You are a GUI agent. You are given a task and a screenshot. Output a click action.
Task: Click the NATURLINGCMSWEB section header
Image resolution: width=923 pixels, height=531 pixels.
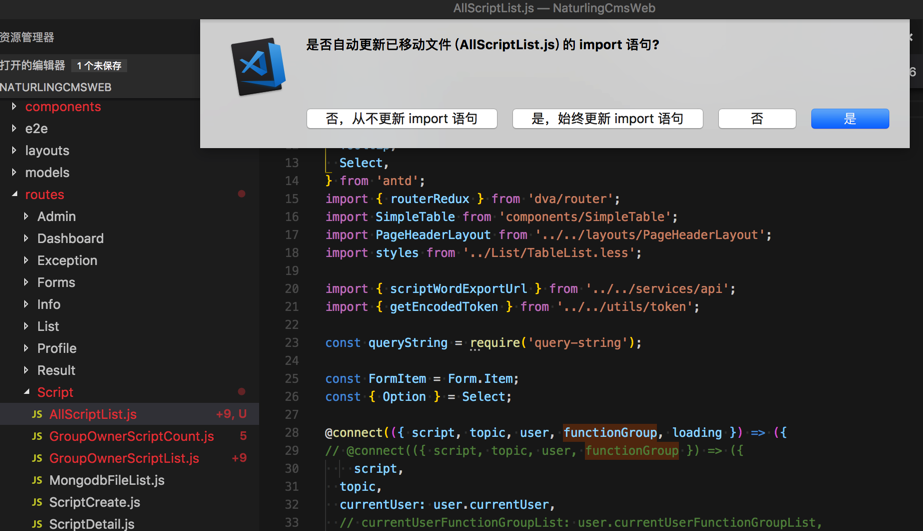point(56,87)
